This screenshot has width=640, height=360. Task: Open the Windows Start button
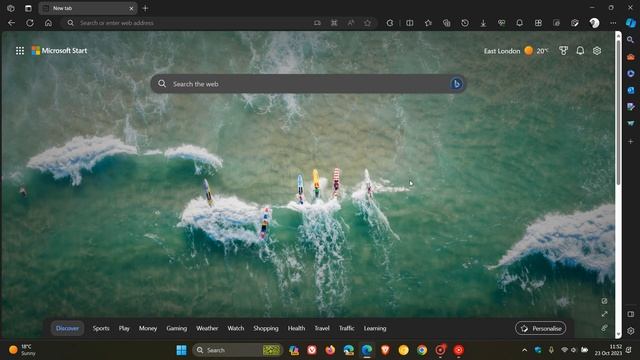pyautogui.click(x=181, y=350)
